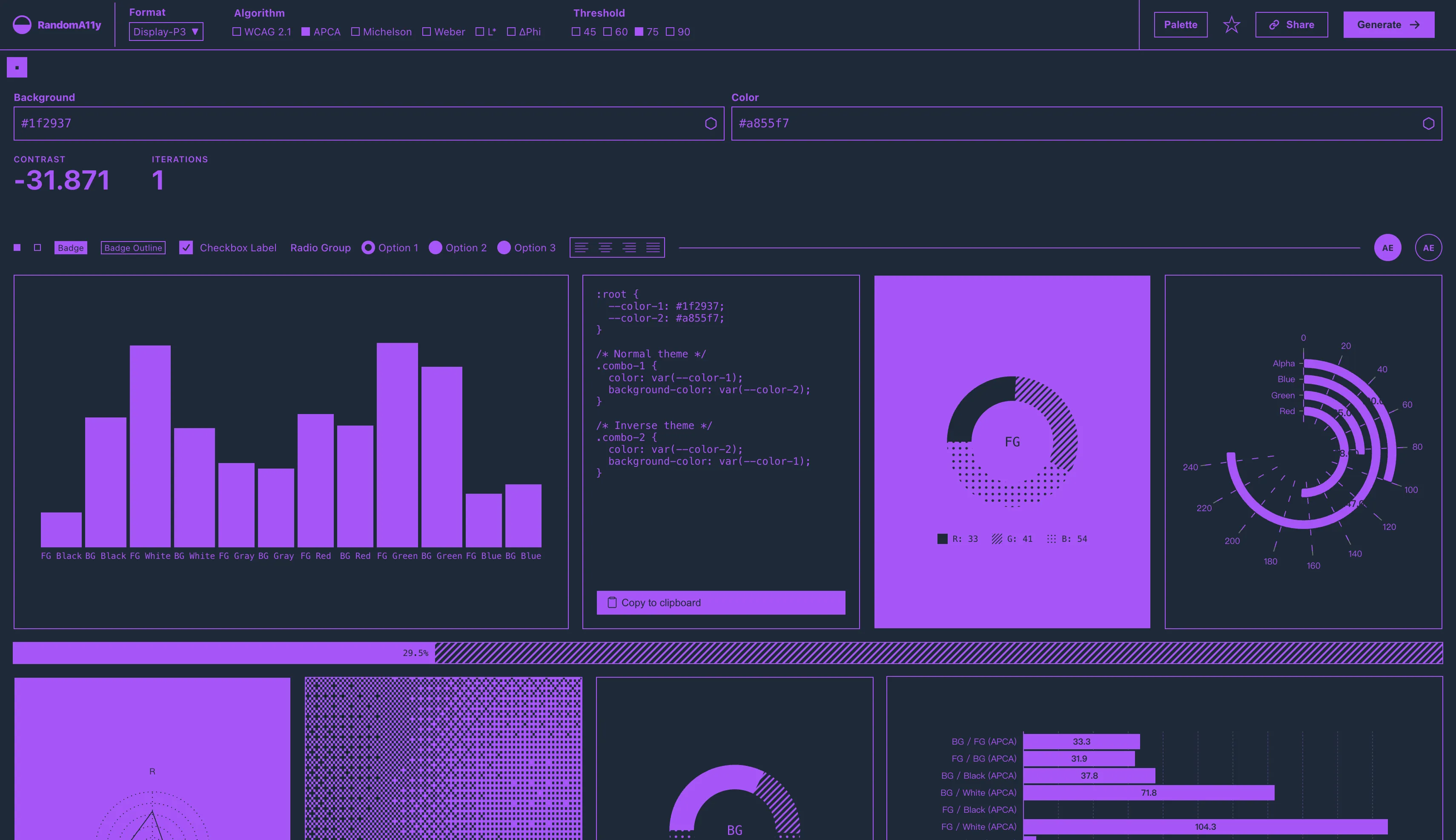Click the Palette button

coord(1181,25)
